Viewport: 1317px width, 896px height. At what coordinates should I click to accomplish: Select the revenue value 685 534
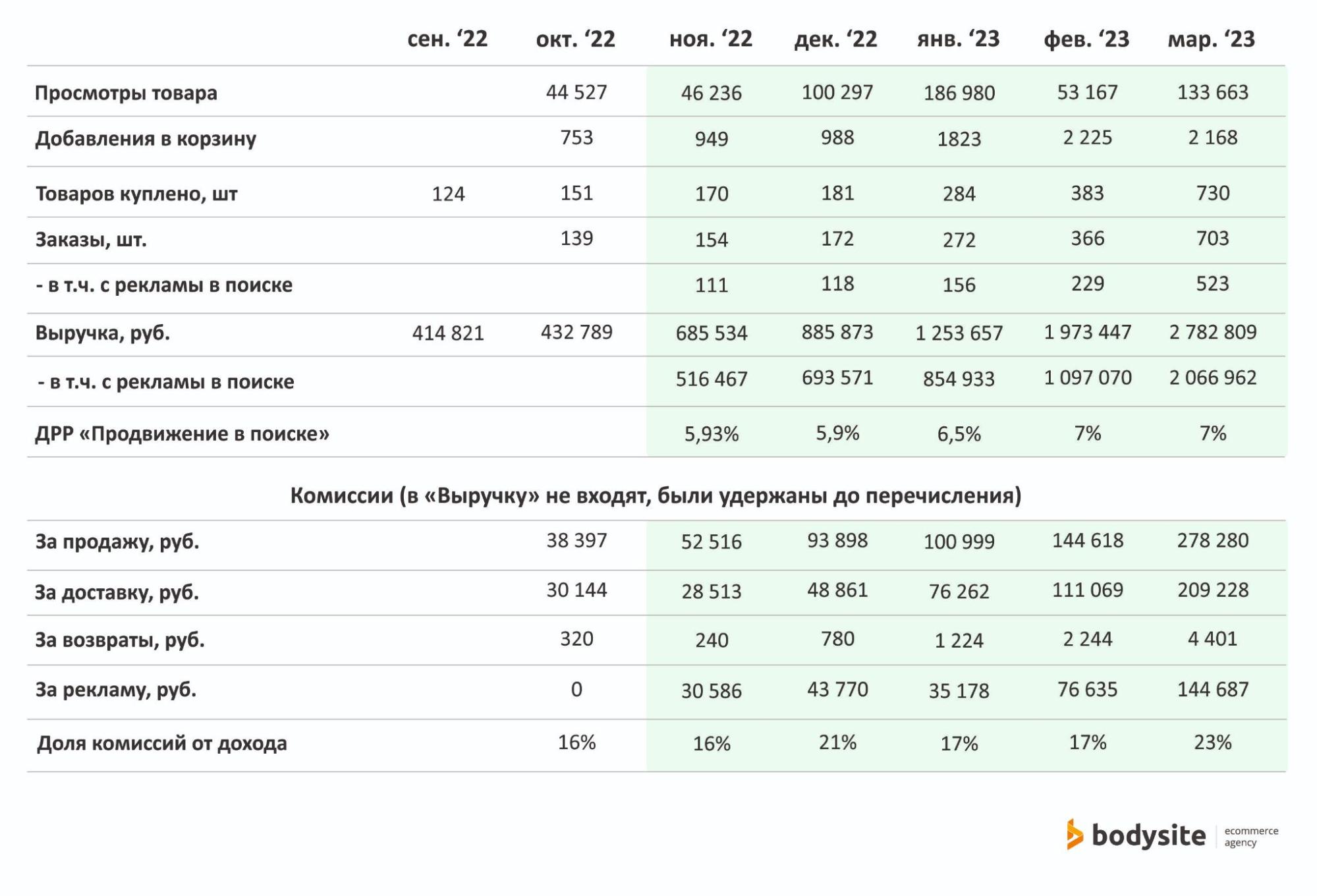pyautogui.click(x=711, y=333)
